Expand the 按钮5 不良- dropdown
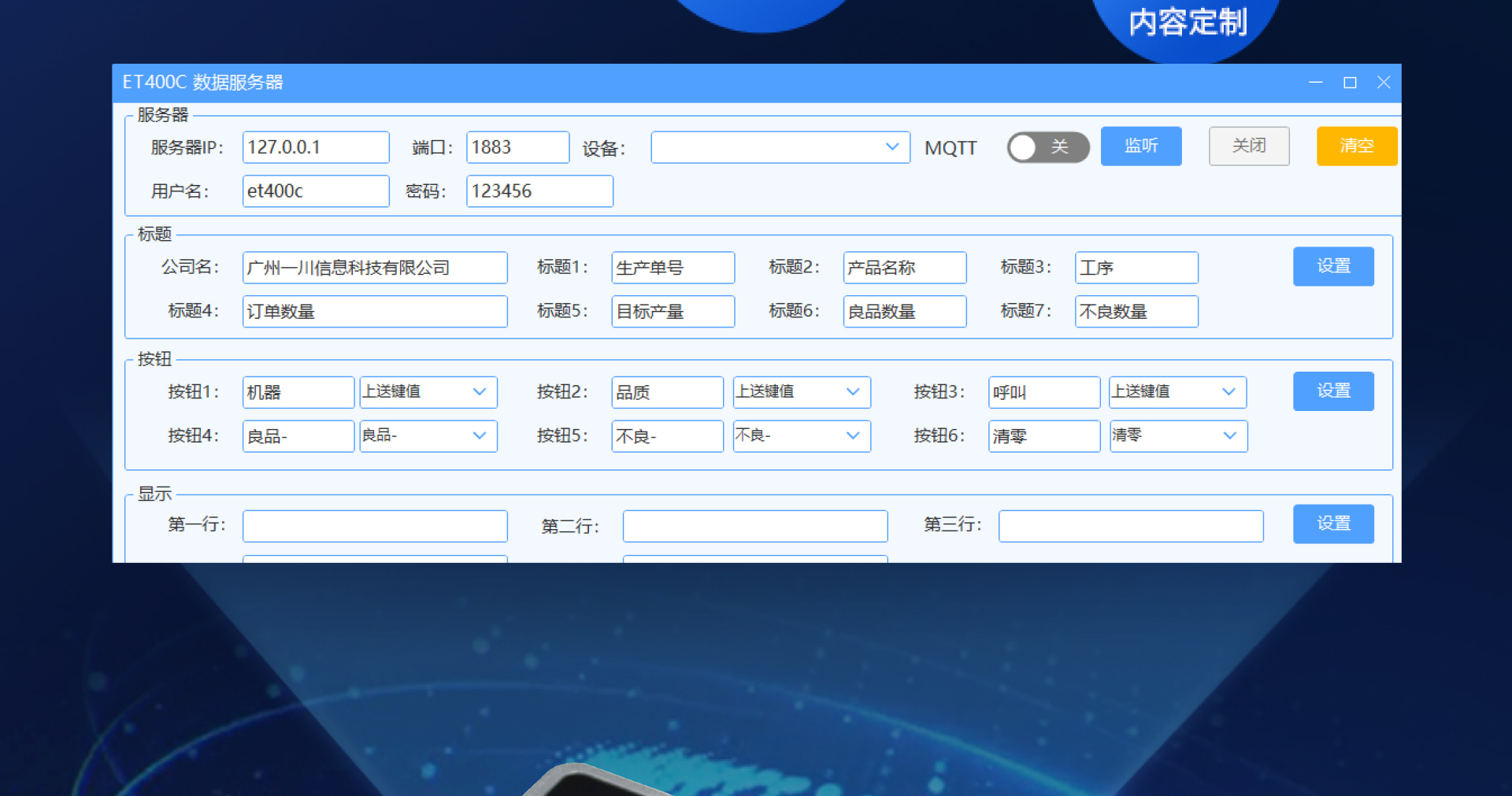The width and height of the screenshot is (1512, 796). coord(801,436)
